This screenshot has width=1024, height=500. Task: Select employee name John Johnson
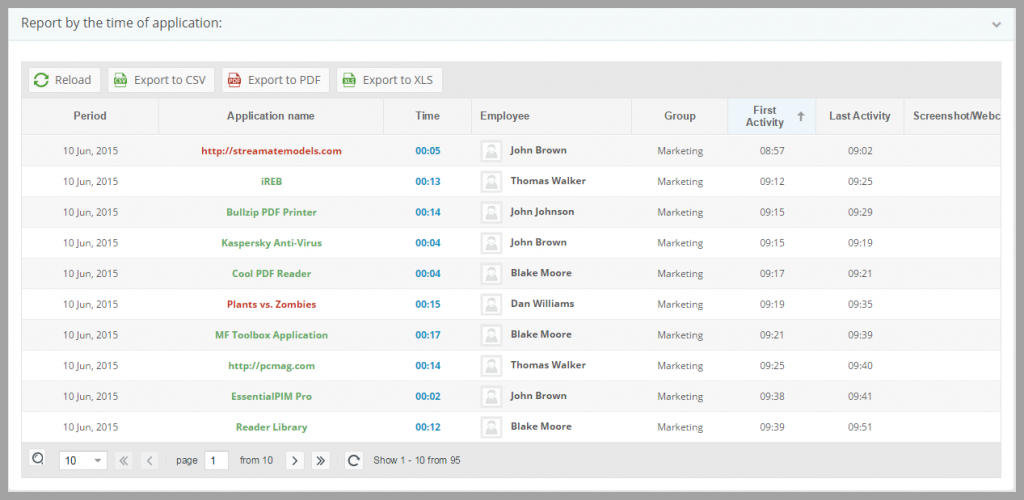click(542, 211)
